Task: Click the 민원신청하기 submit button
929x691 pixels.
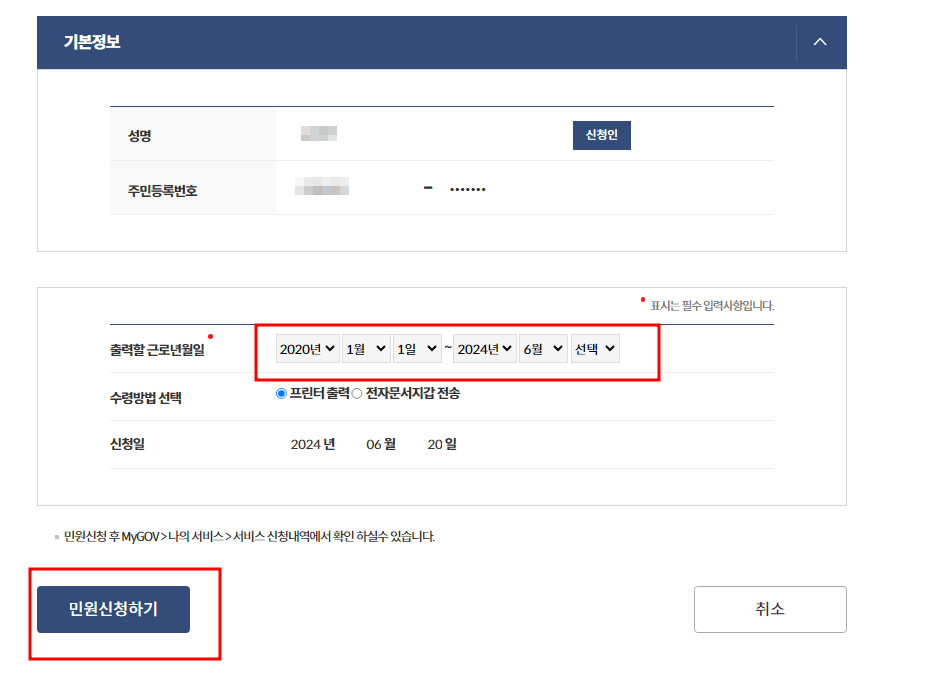Action: pos(112,608)
